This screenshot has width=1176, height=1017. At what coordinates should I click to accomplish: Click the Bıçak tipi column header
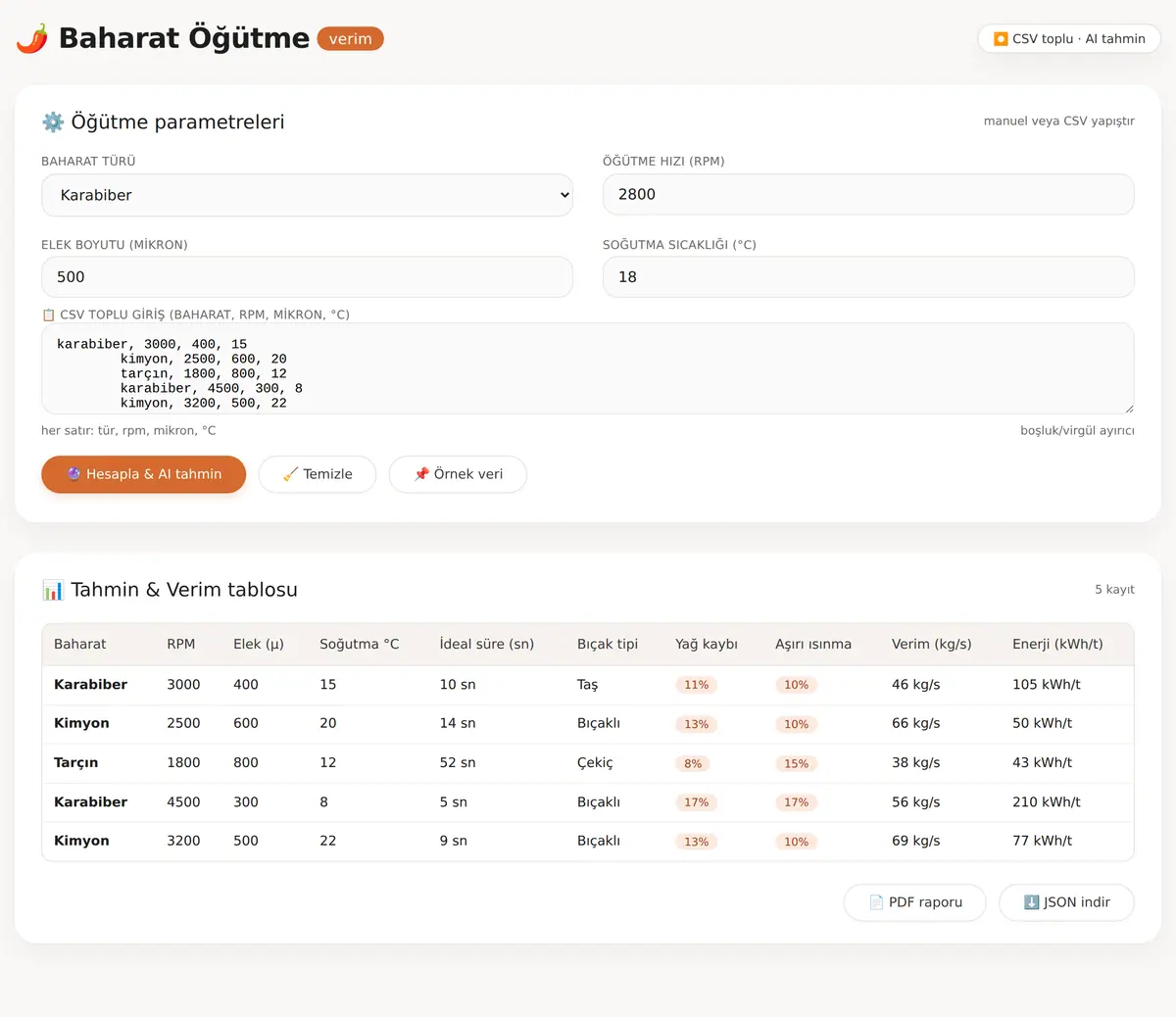[608, 645]
